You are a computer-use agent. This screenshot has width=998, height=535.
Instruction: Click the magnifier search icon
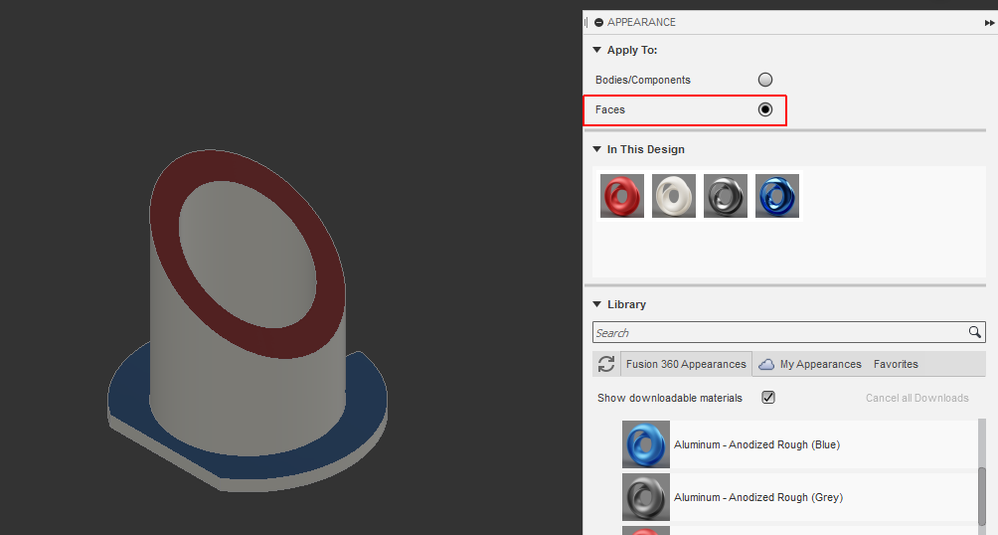point(974,332)
